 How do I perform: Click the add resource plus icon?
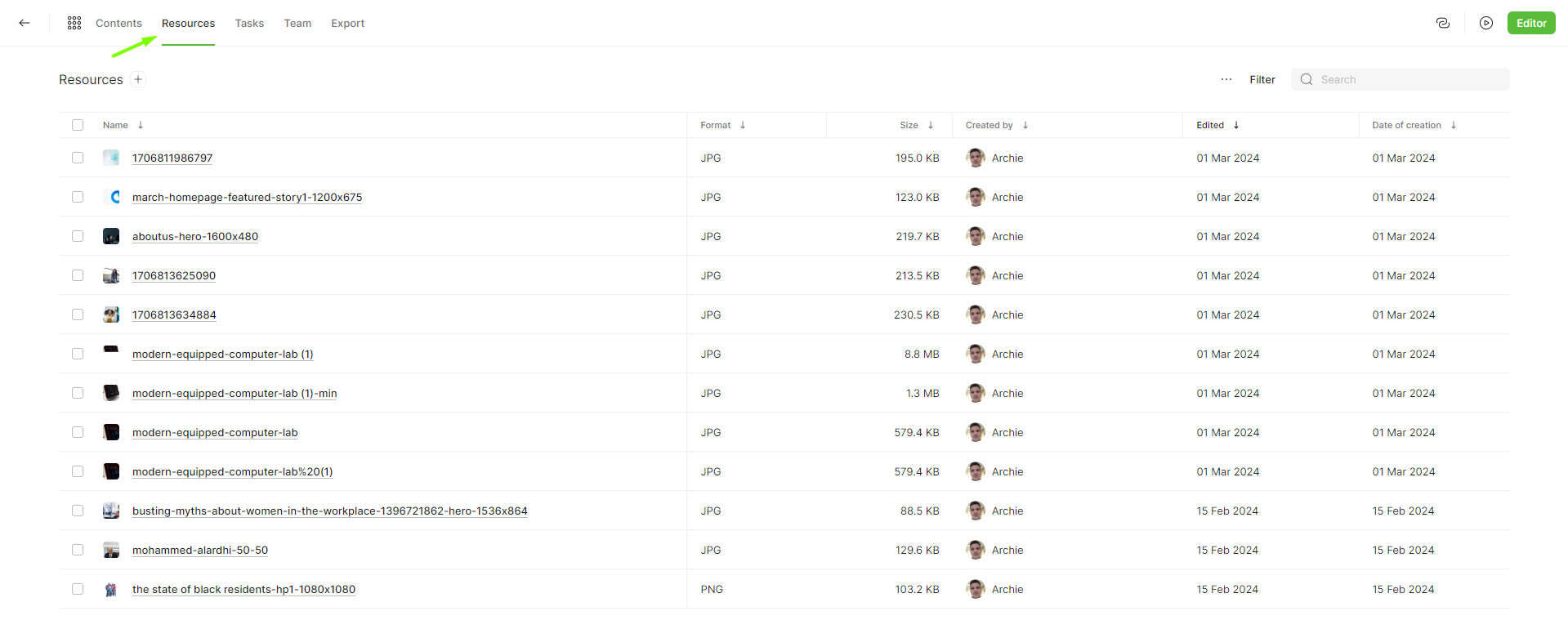pos(138,79)
